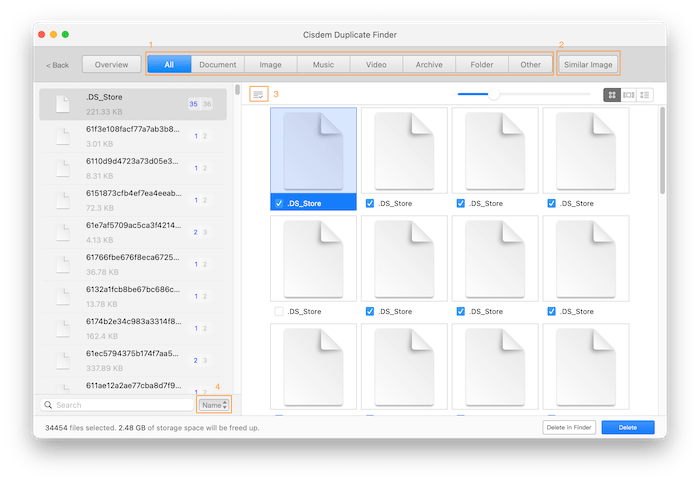The width and height of the screenshot is (700, 482).
Task: Open the Similar Image tab
Action: [588, 65]
